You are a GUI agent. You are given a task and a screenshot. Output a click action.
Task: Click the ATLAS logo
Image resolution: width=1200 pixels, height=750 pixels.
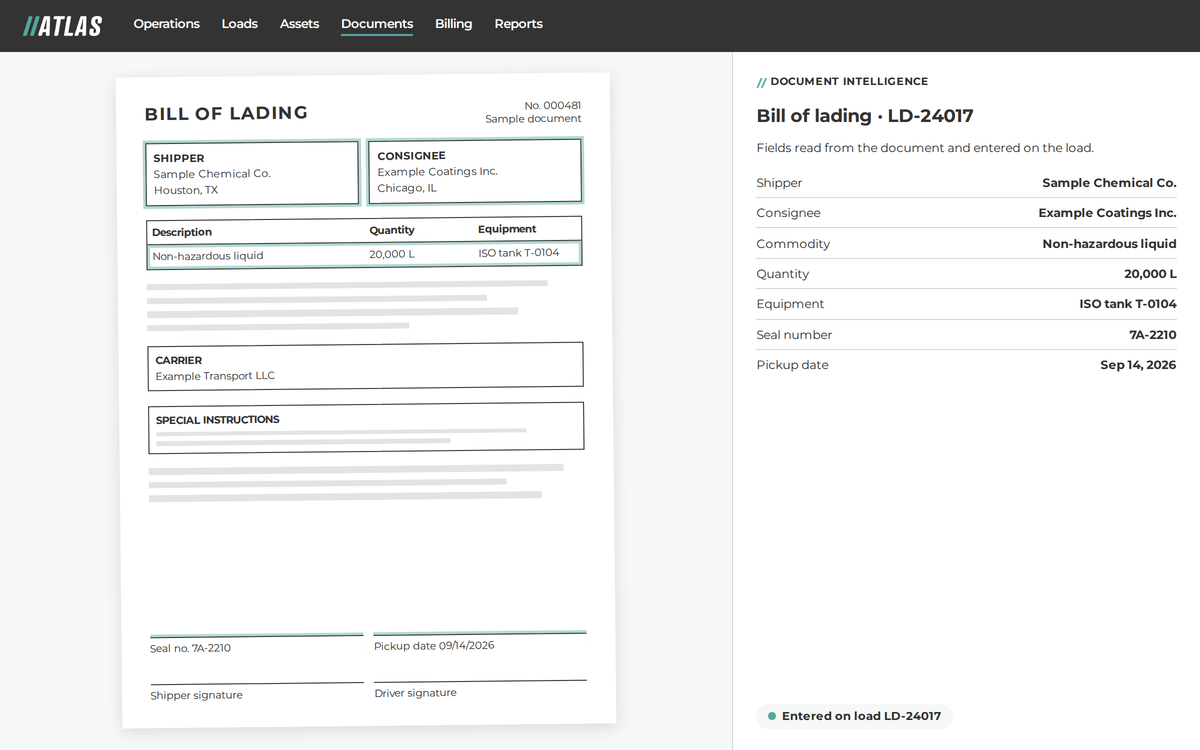[x=62, y=25]
